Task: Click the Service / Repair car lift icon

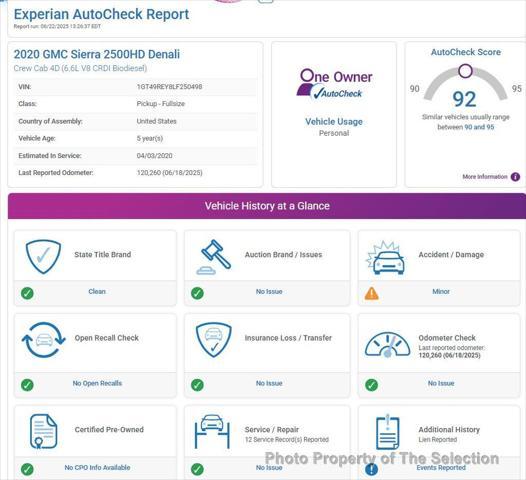Action: 212,431
